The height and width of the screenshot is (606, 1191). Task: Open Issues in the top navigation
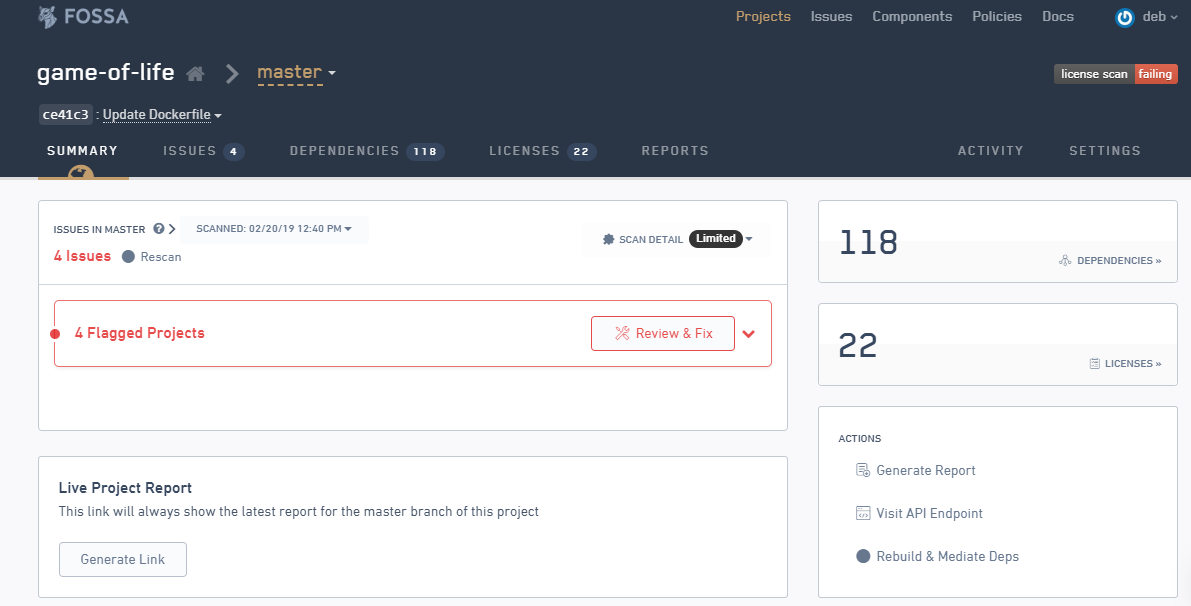point(832,17)
